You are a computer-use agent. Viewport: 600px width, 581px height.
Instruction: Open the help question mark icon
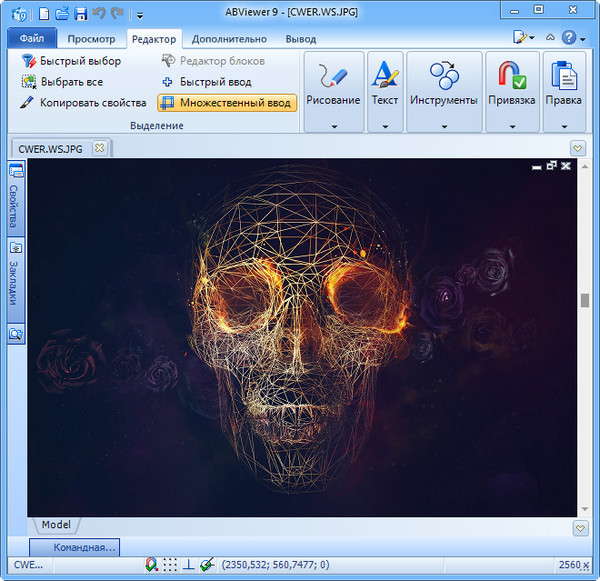tap(568, 38)
